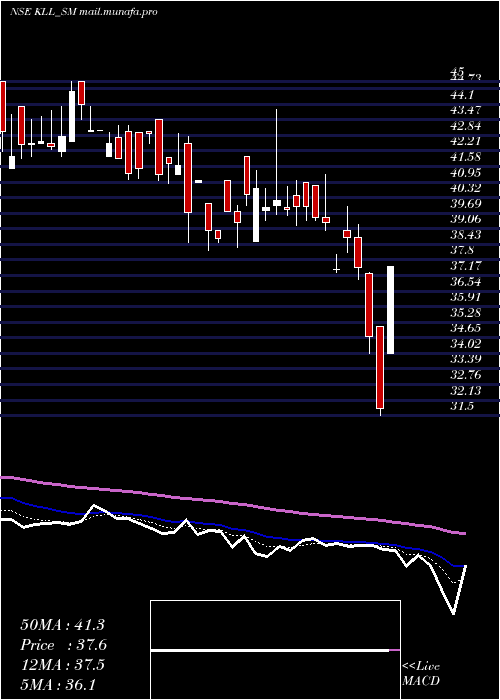
Task: Click the 32.13 price axis label
Action: pyautogui.click(x=466, y=390)
